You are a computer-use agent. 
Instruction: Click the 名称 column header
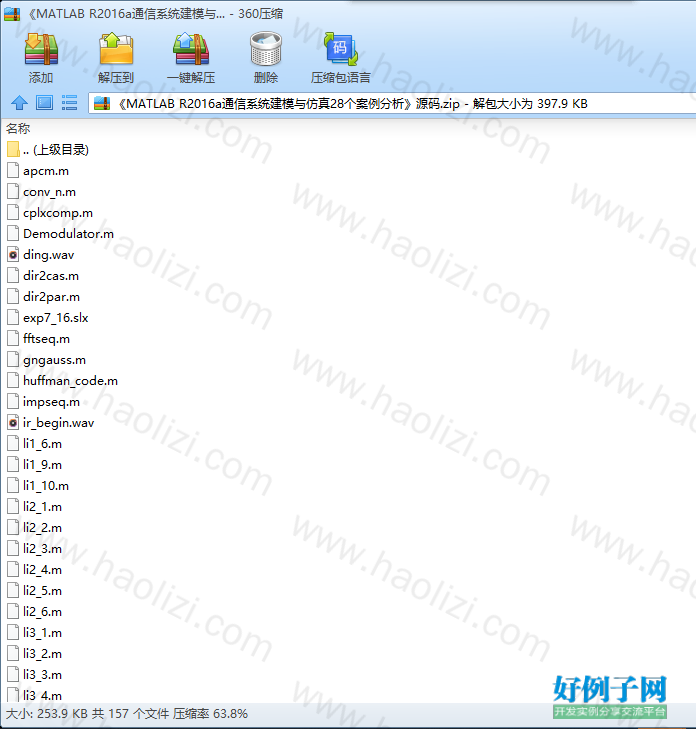[18, 128]
